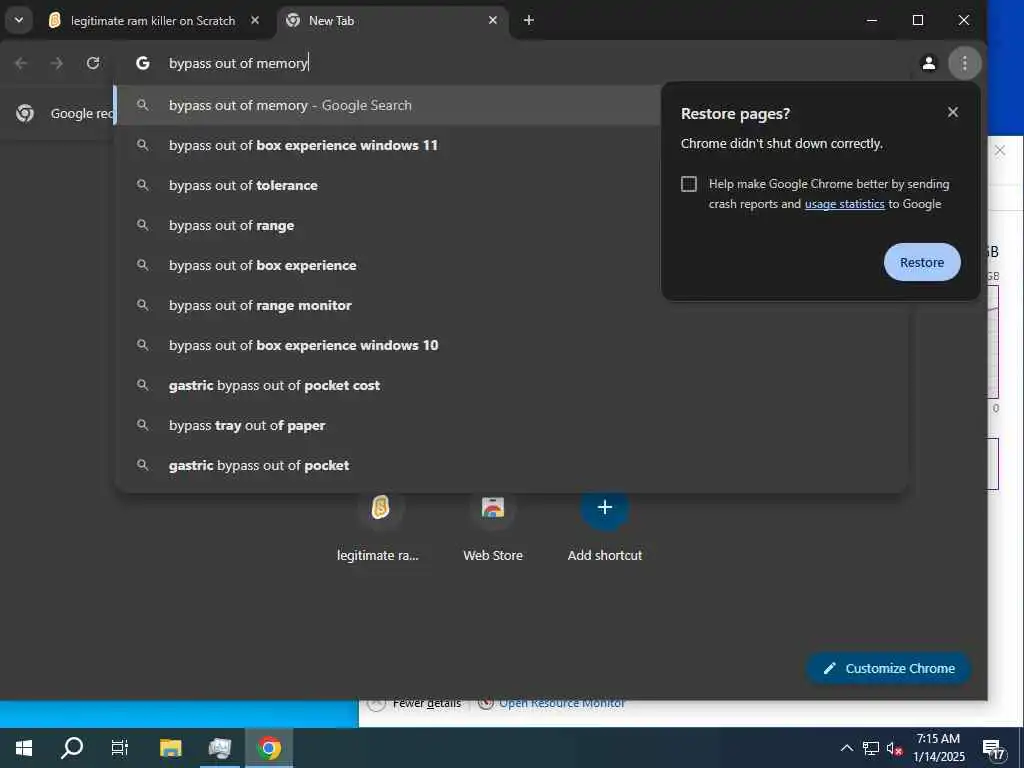Open the Task Manager taskbar icon
The width and height of the screenshot is (1024, 768).
(x=220, y=748)
